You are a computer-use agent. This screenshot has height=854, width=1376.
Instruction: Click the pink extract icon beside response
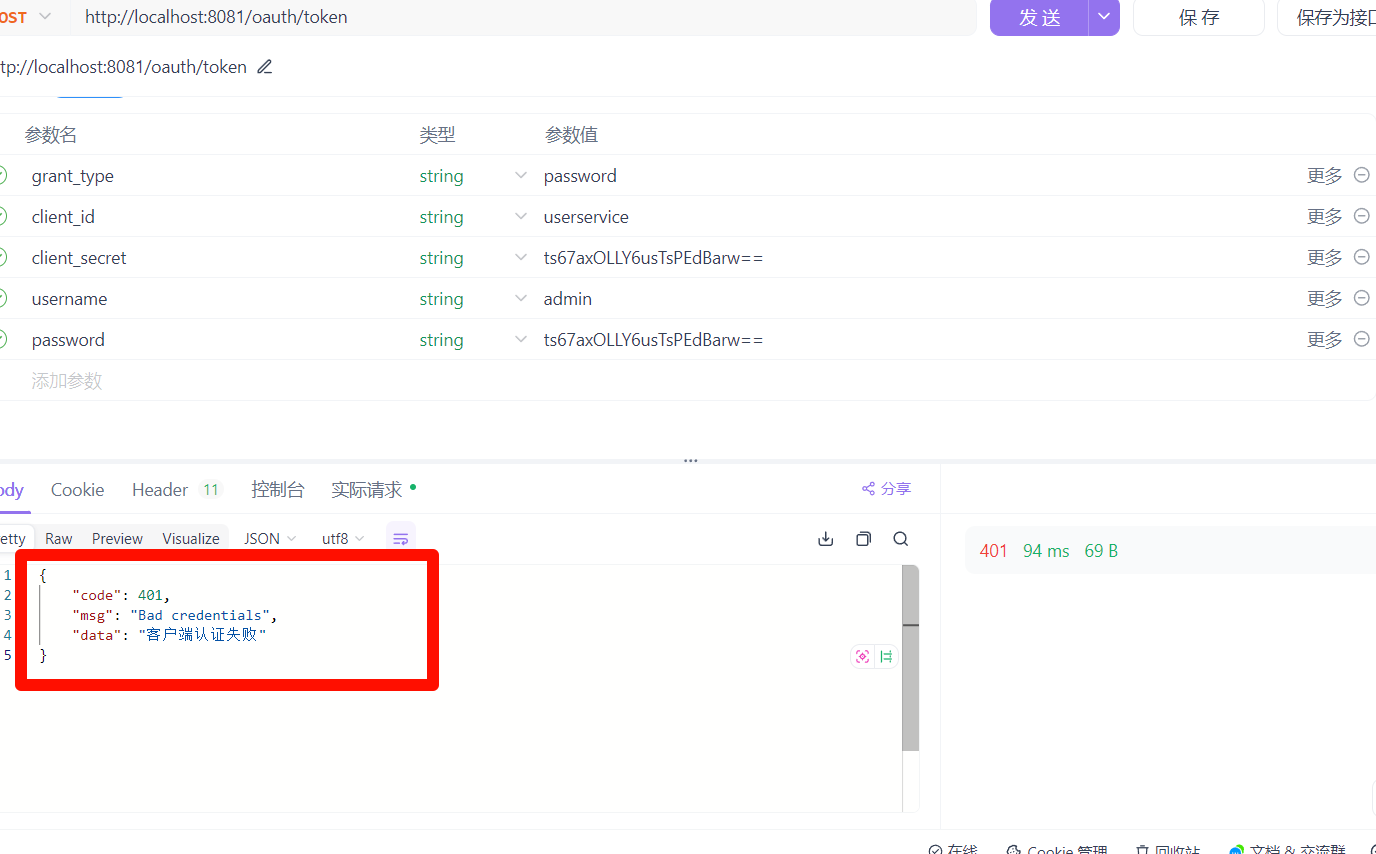point(862,657)
